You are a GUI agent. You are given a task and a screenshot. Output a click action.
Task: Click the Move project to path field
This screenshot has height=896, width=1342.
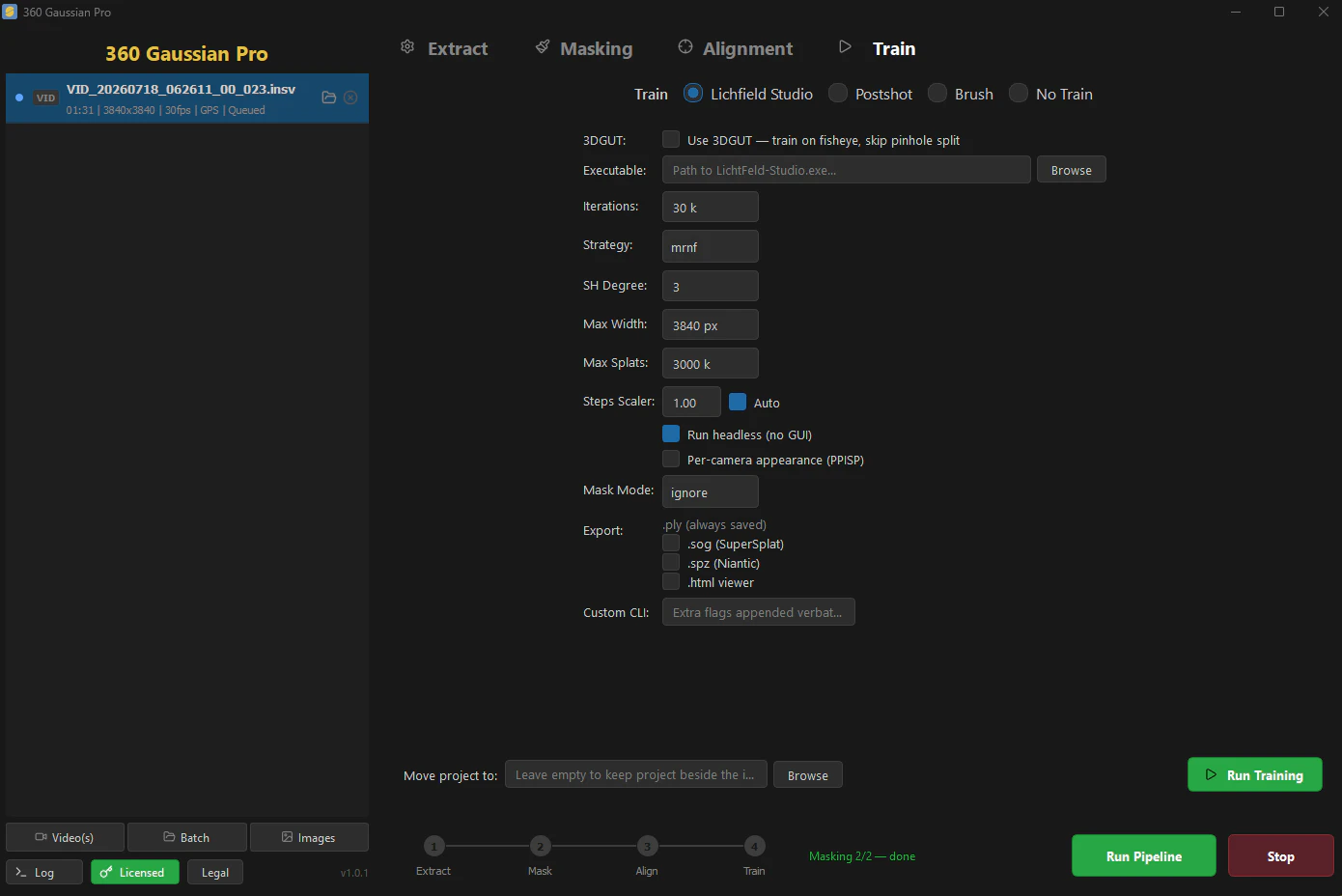[x=636, y=774]
